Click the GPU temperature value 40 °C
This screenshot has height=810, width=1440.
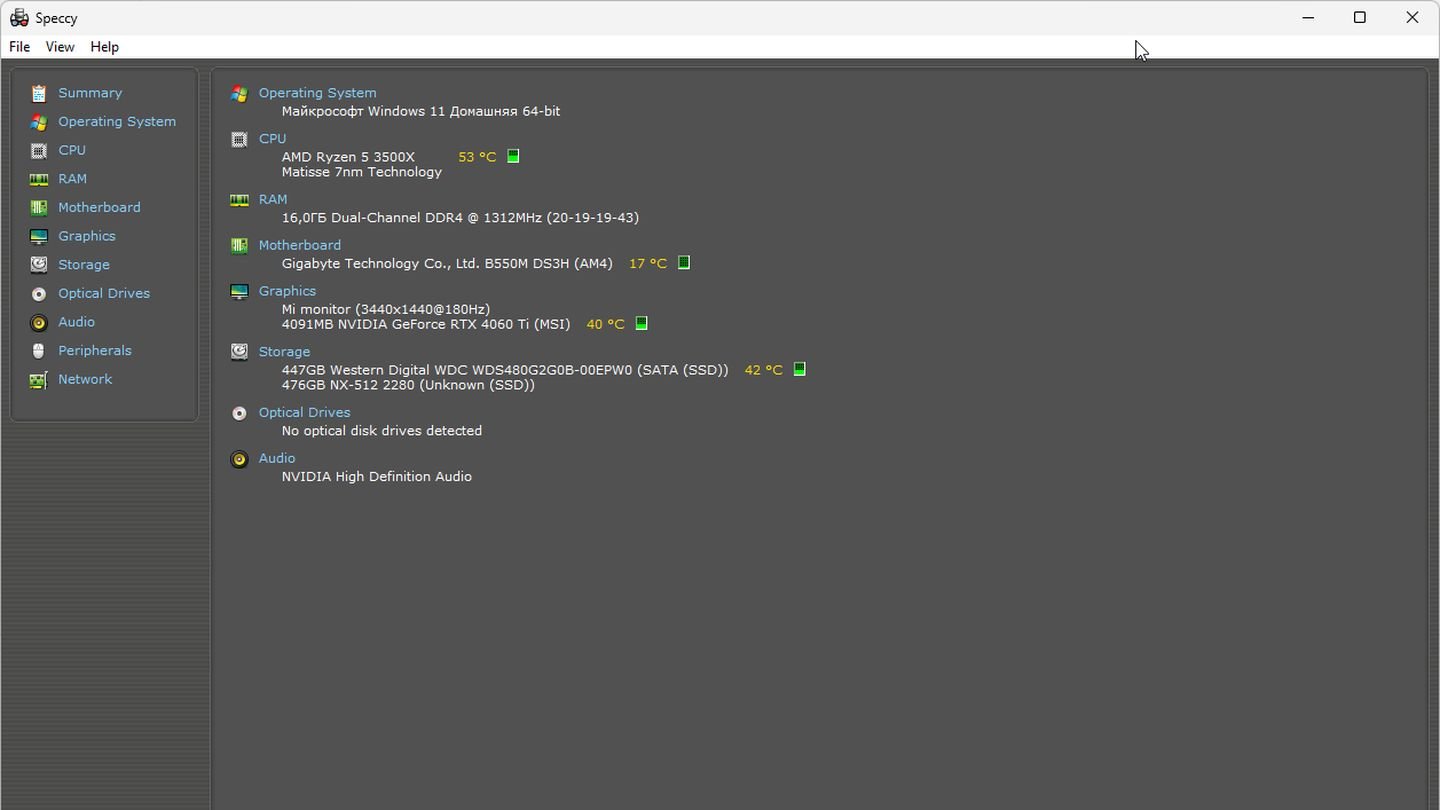605,324
